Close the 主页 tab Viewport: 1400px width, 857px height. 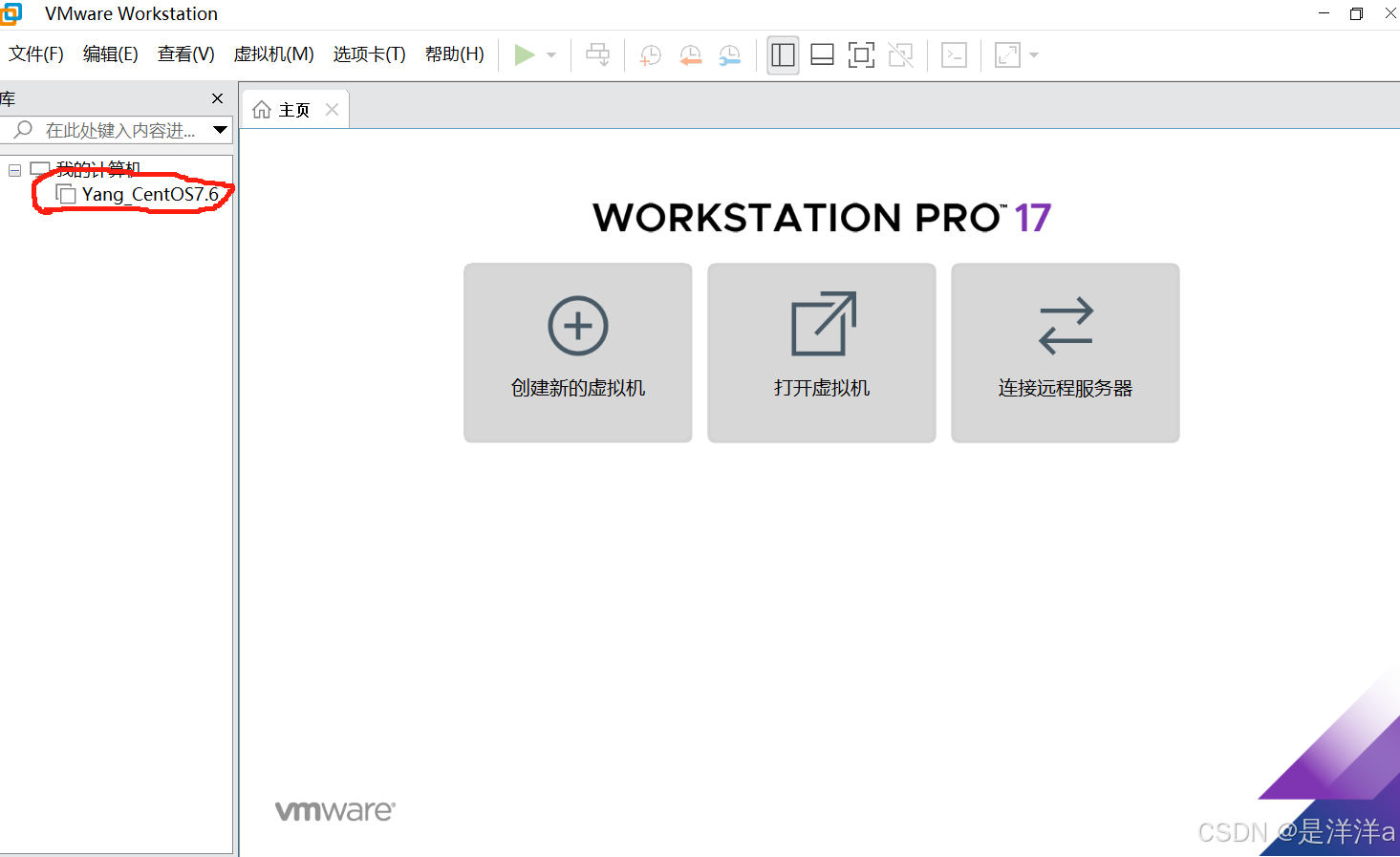(x=332, y=110)
